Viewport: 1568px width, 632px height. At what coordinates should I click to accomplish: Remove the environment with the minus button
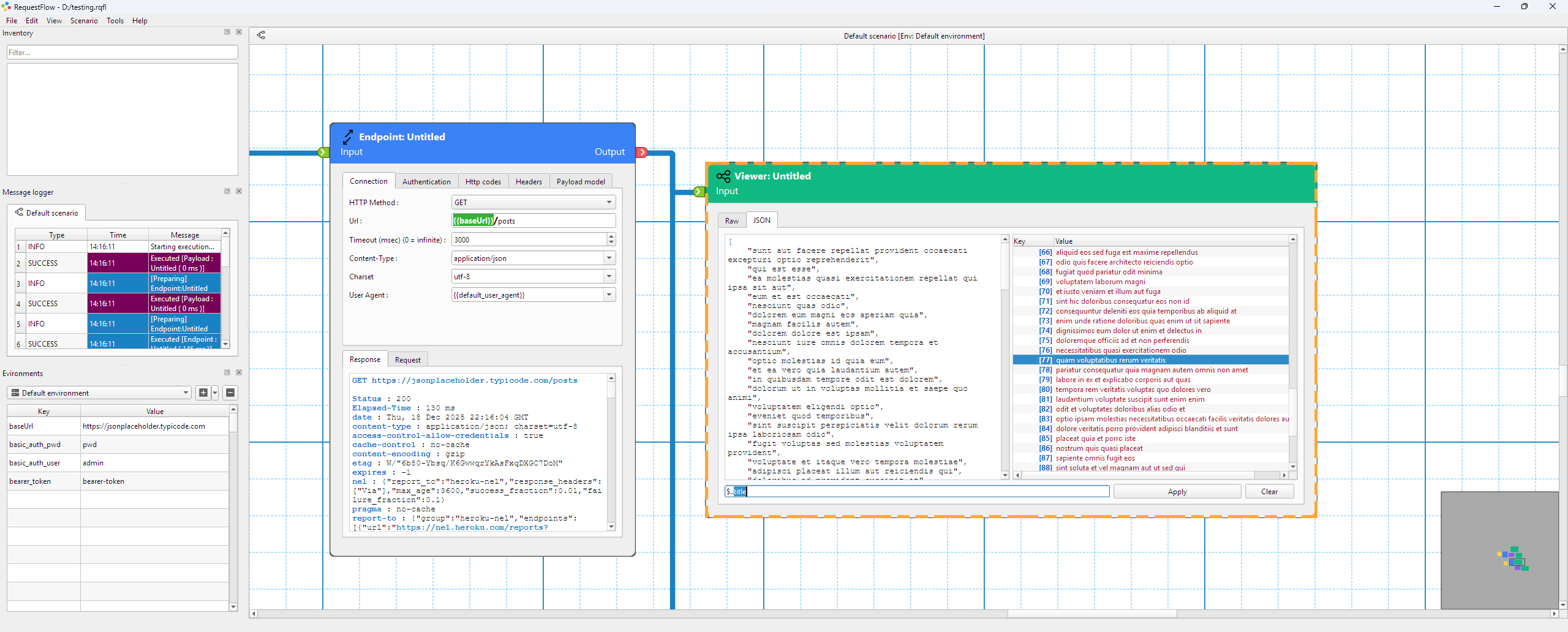pyautogui.click(x=230, y=393)
